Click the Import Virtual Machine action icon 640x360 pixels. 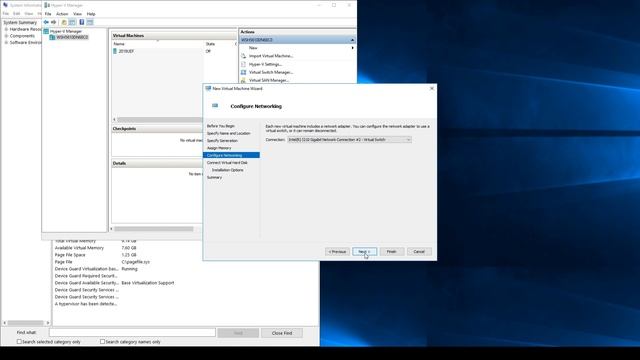pyautogui.click(x=243, y=56)
